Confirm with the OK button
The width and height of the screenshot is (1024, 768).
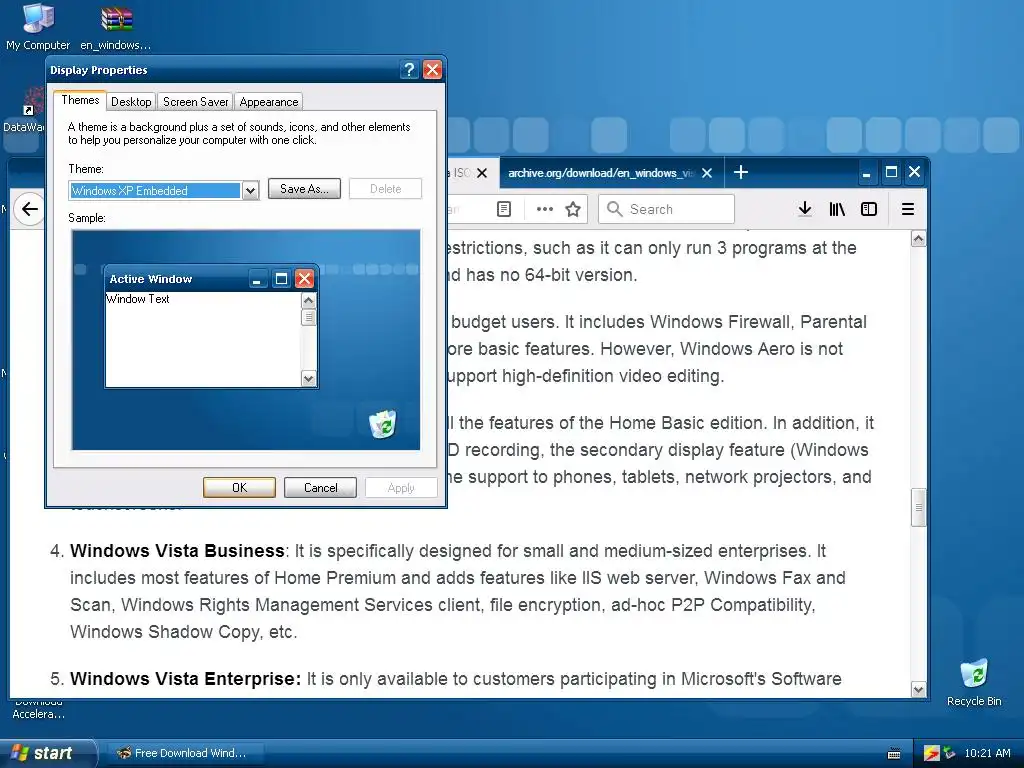[239, 488]
